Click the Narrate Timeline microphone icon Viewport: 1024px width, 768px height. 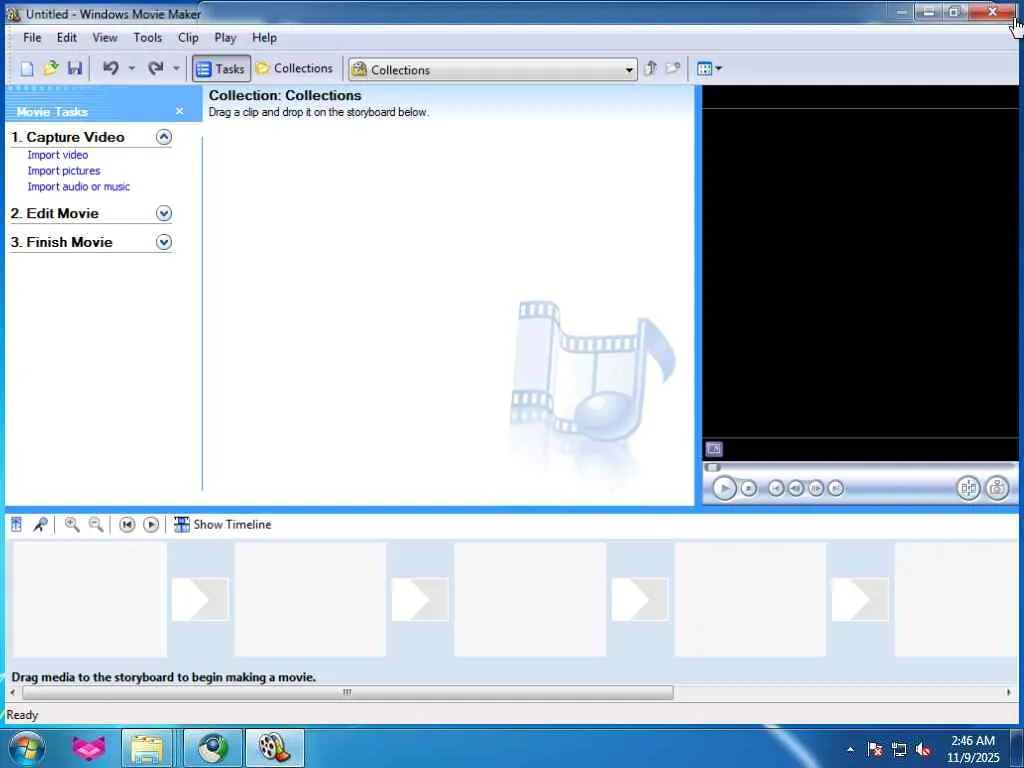tap(40, 524)
